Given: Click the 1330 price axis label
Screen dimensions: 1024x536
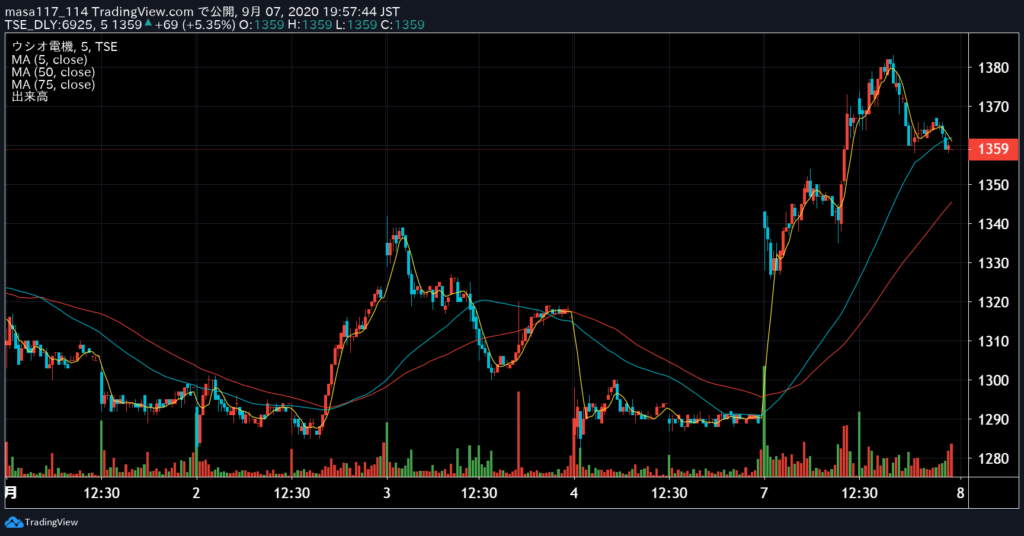Looking at the screenshot, I should 993,263.
